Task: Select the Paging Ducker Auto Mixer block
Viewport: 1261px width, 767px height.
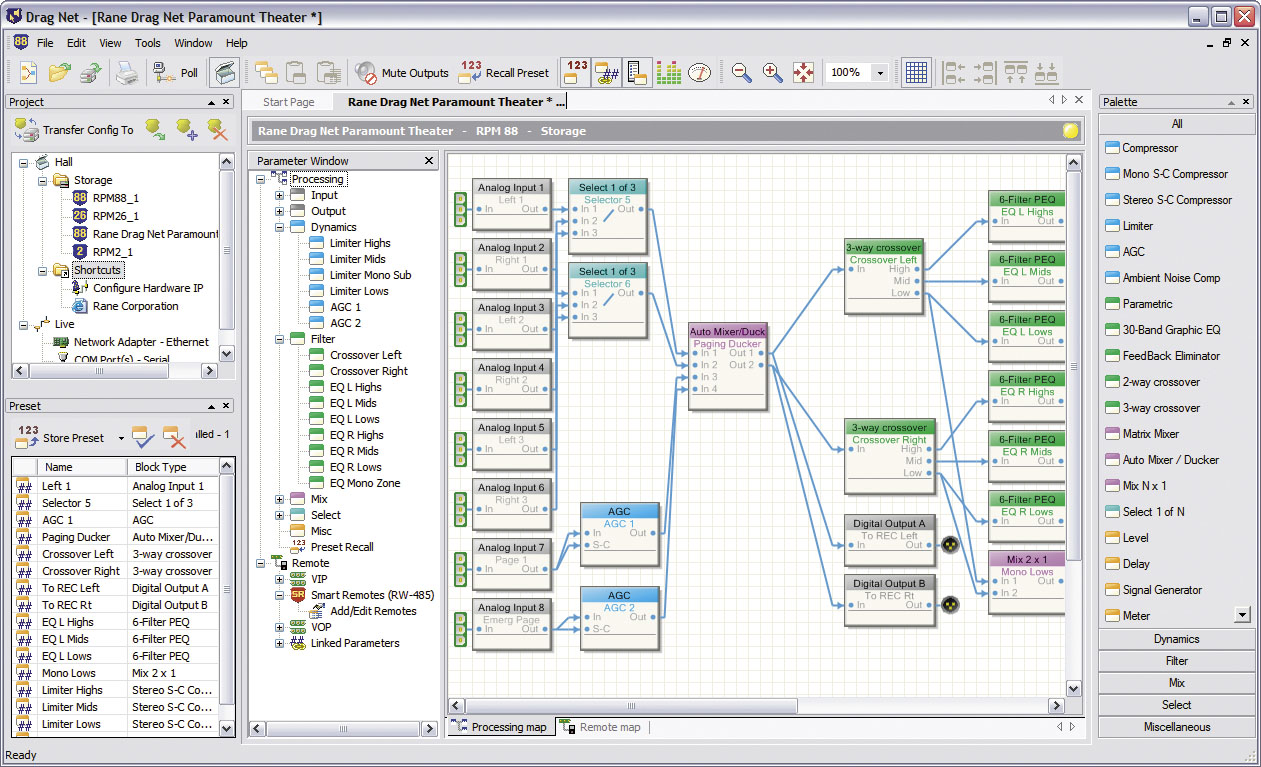Action: 727,366
